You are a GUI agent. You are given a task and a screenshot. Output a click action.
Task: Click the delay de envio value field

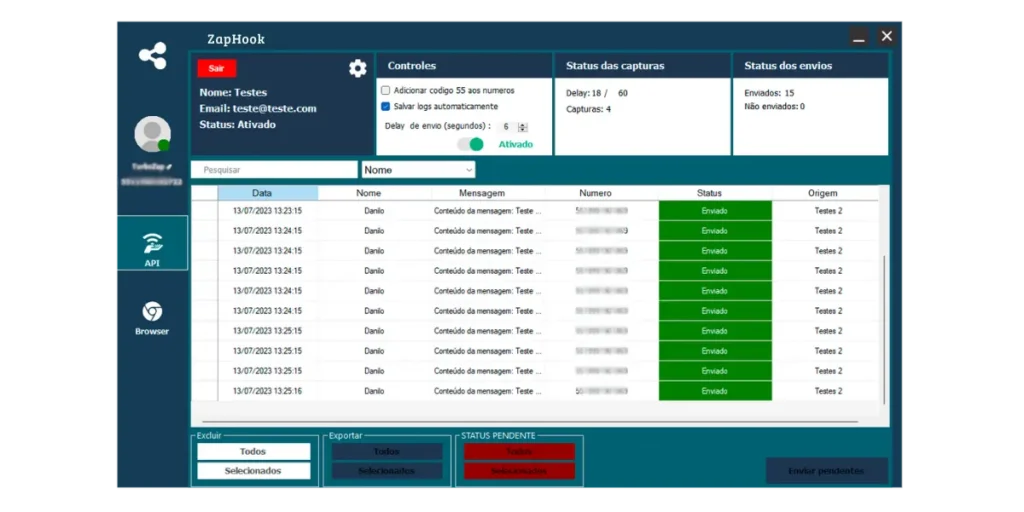tap(507, 127)
